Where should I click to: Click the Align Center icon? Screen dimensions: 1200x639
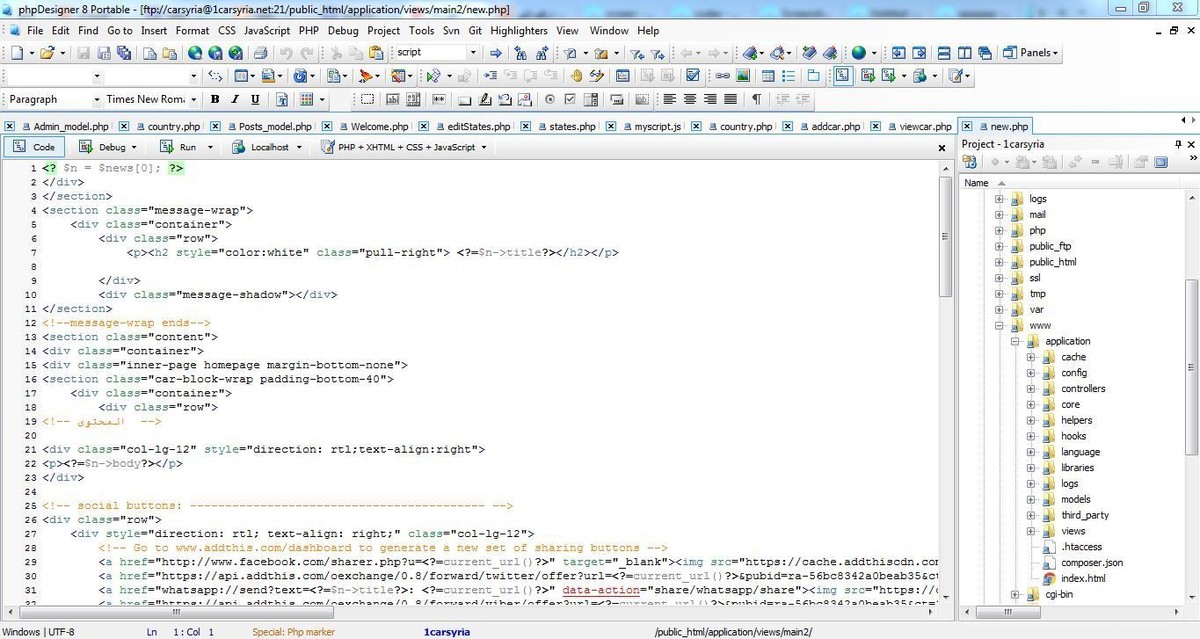point(689,99)
